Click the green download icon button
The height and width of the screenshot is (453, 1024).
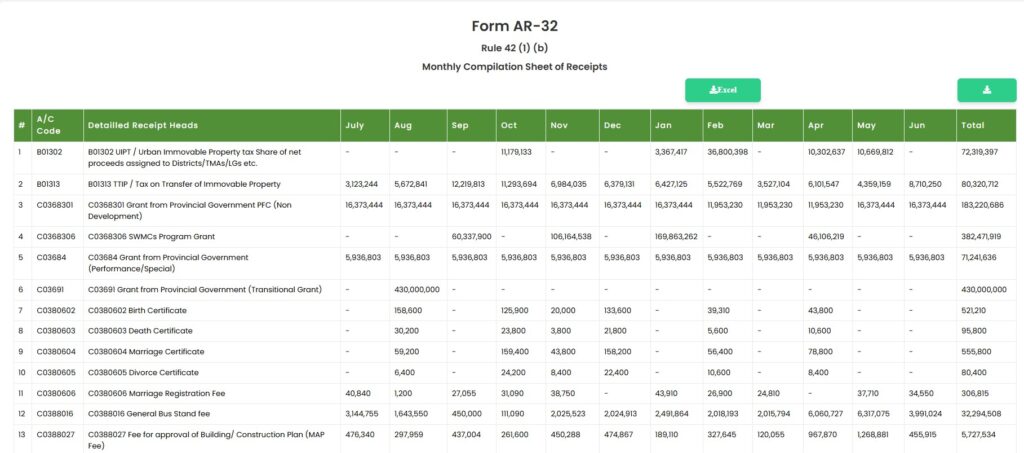(x=986, y=90)
